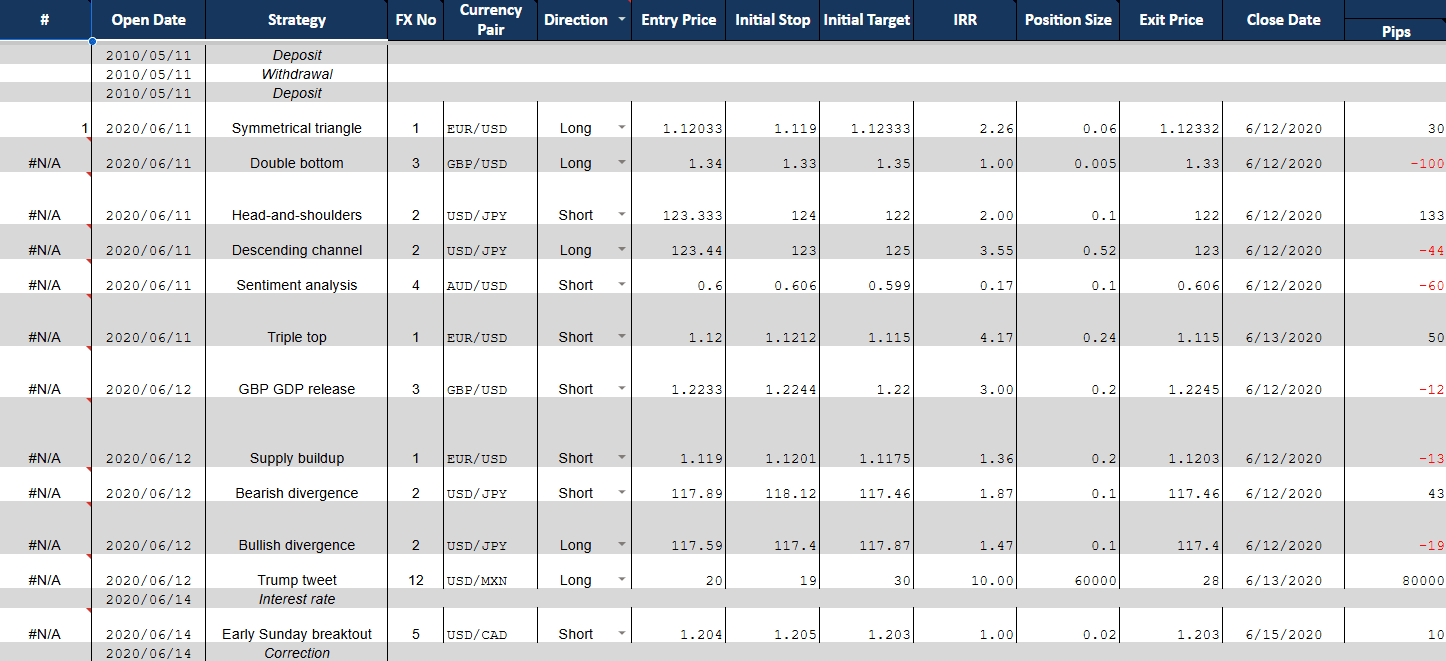Image resolution: width=1446 pixels, height=661 pixels.
Task: Click the IRR cell showing 4.17
Action: click(965, 320)
